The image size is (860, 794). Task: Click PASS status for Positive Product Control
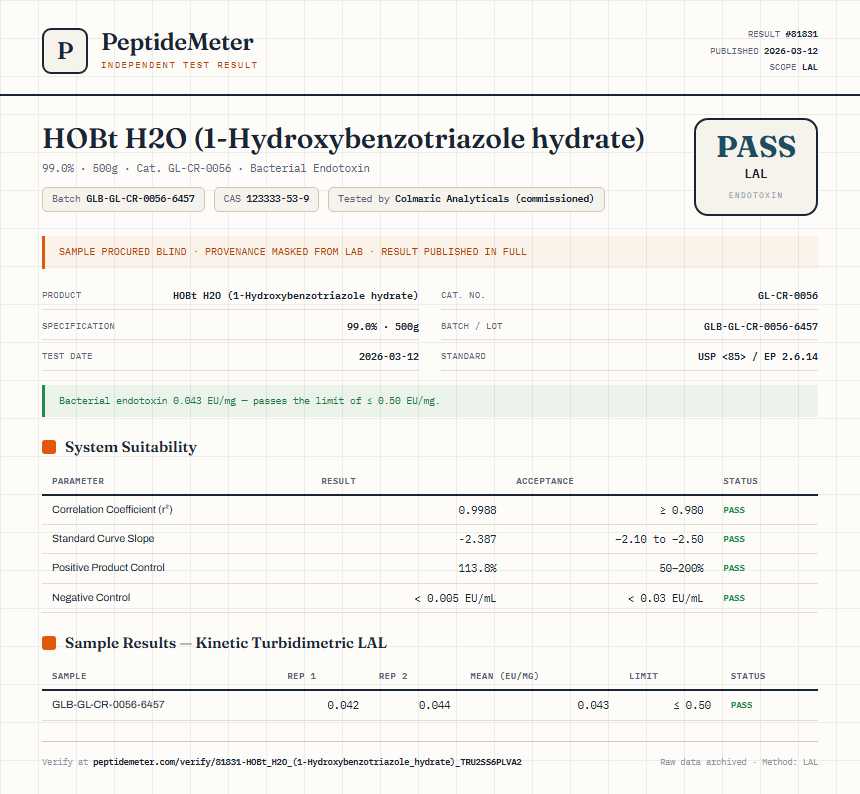pos(734,568)
